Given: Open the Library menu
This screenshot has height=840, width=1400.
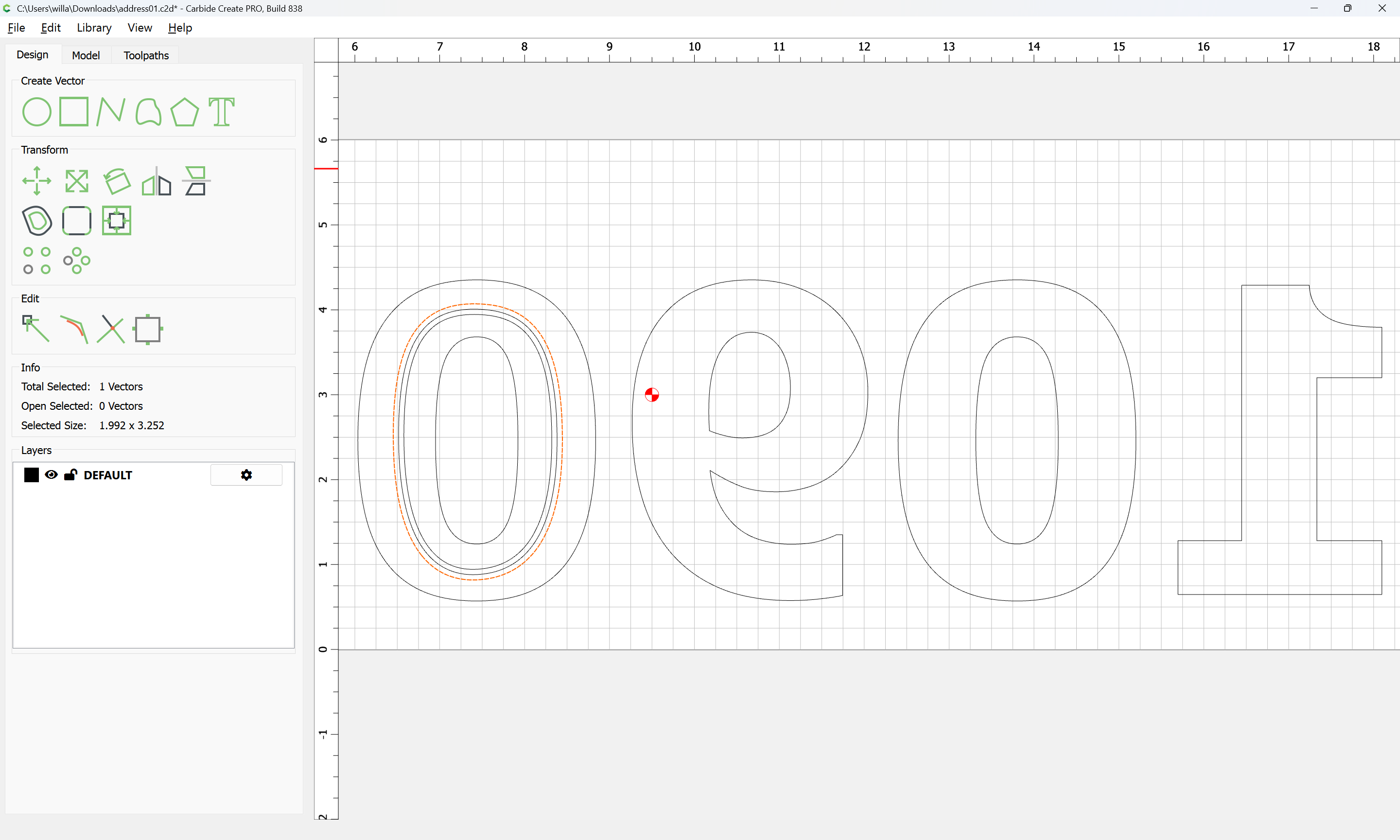Looking at the screenshot, I should 94,28.
